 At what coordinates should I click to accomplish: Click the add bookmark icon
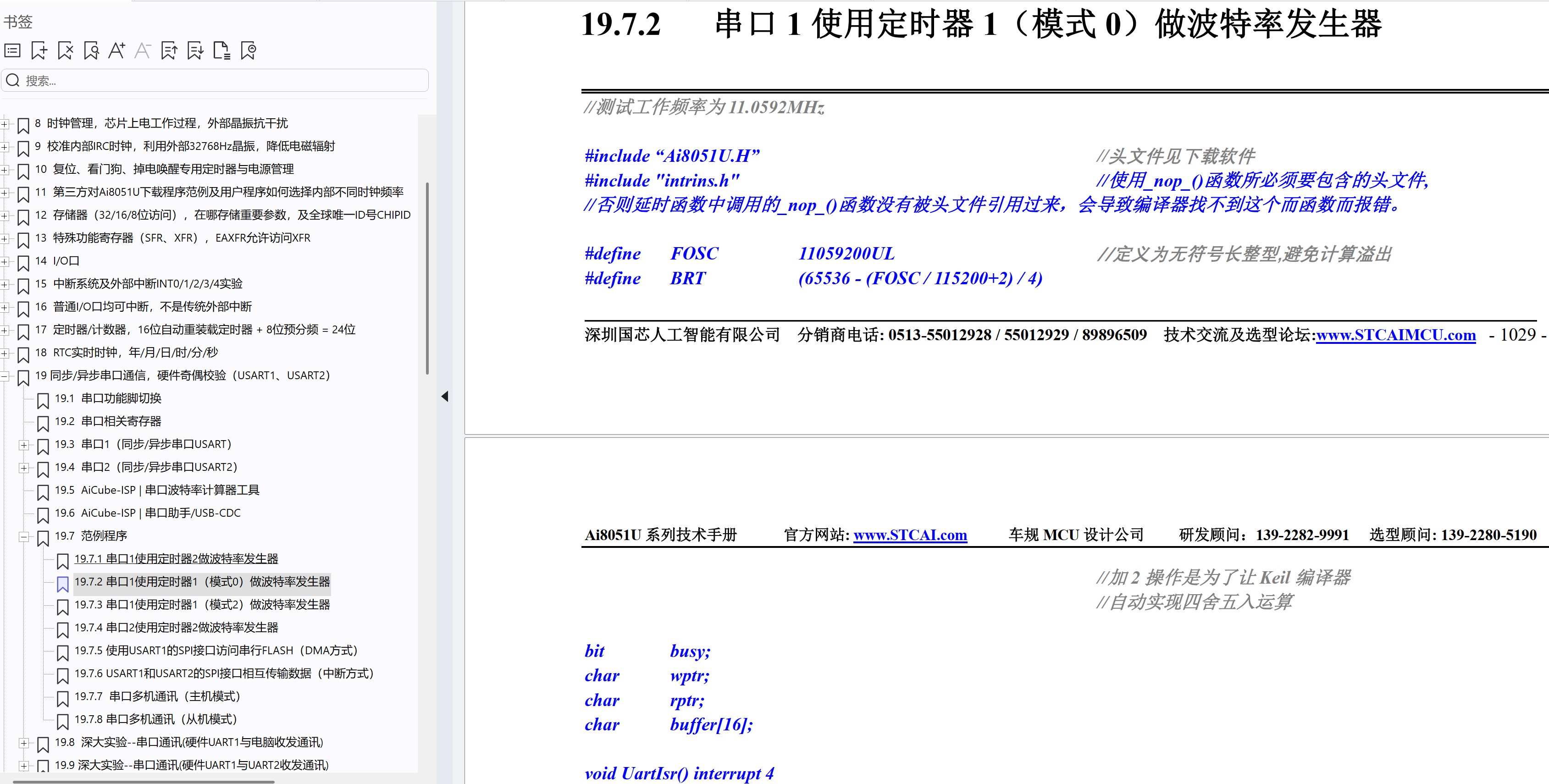click(39, 50)
